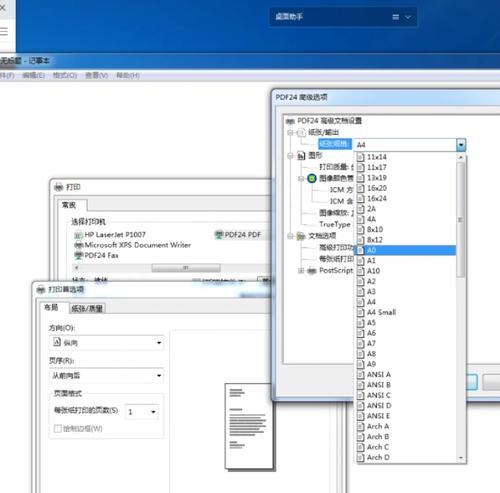Click the page icon beside 13x19 paper size
500x493 pixels.
click(x=360, y=178)
